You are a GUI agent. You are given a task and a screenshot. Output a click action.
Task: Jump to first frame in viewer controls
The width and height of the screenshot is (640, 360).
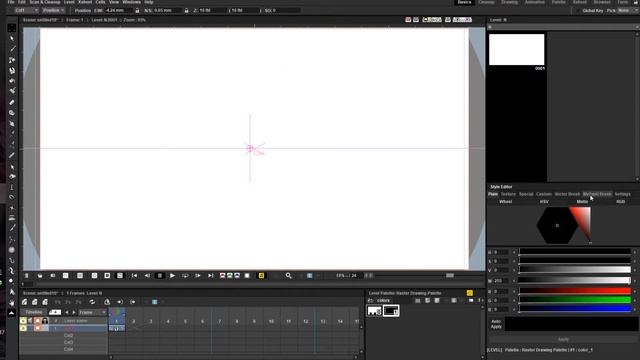[134, 276]
